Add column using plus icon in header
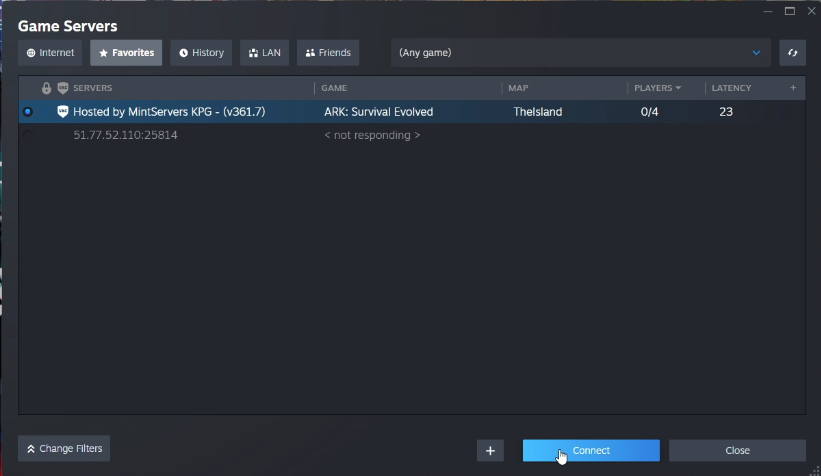The image size is (821, 476). click(793, 88)
